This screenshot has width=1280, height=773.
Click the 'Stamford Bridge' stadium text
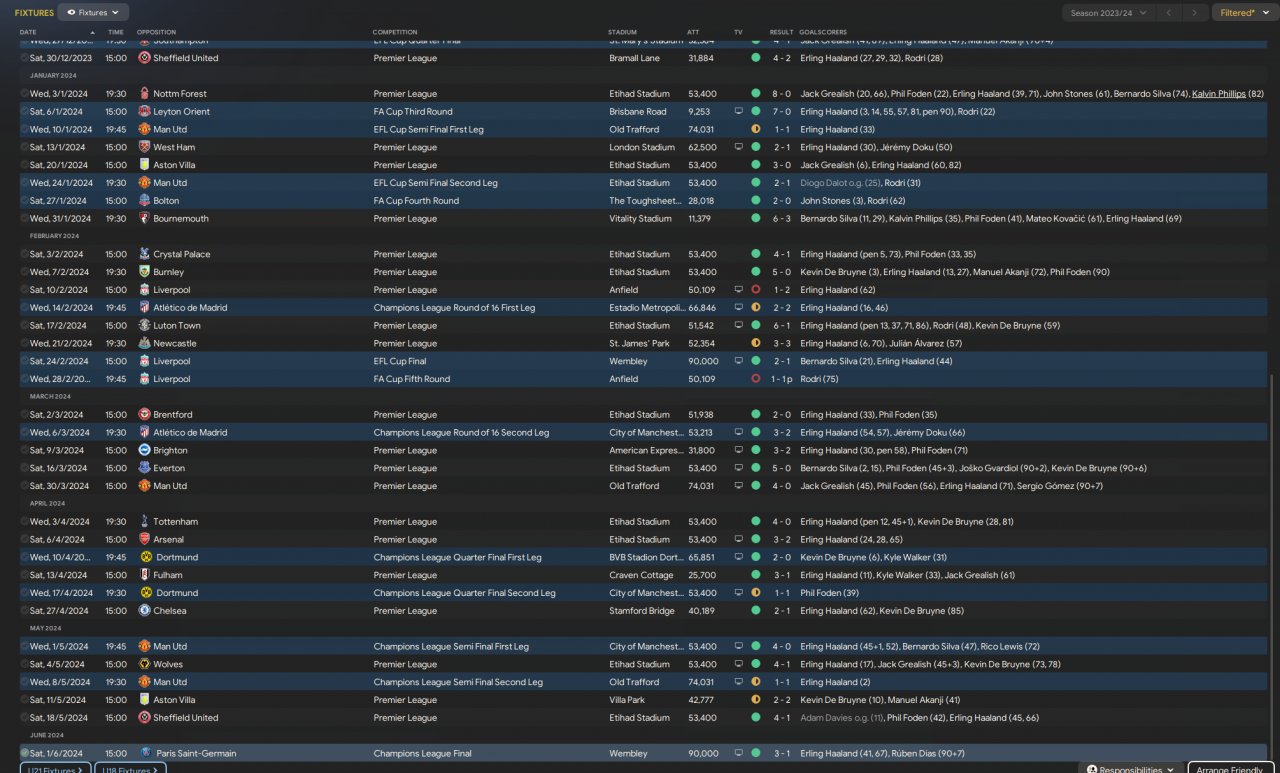(642, 611)
